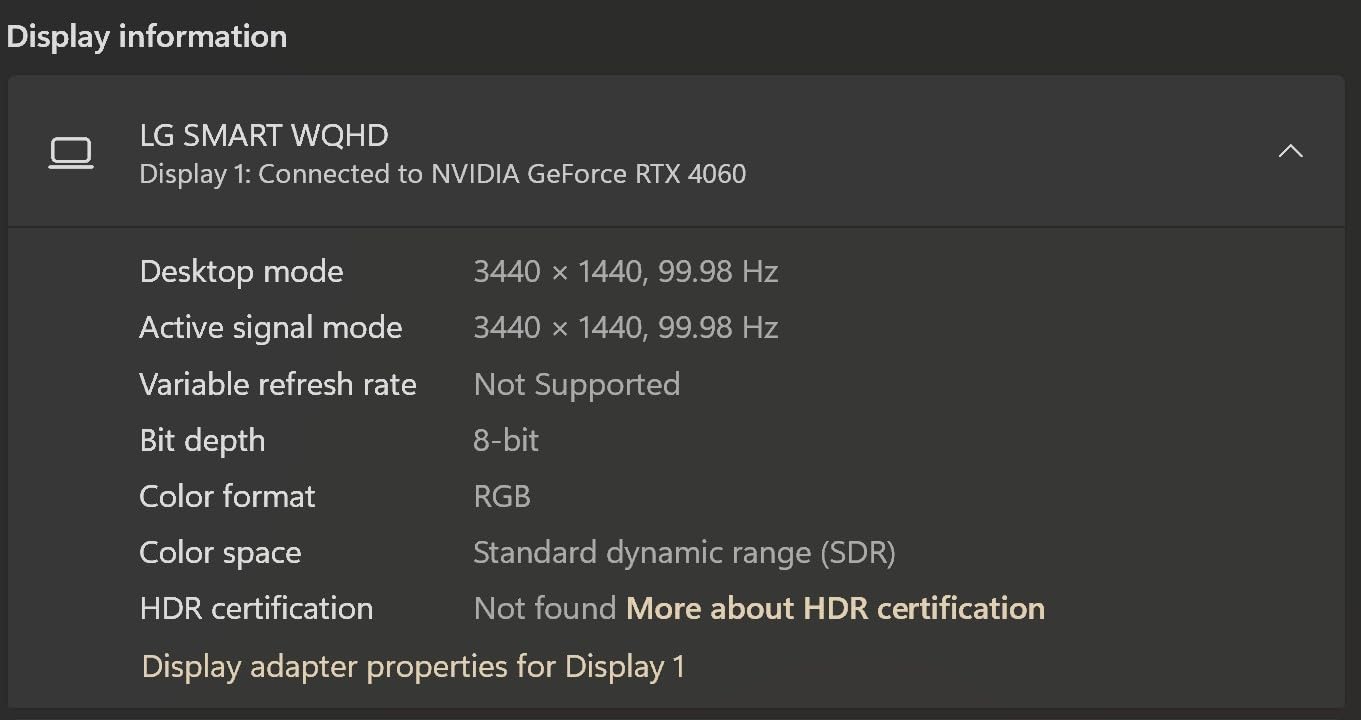The image size is (1361, 720).
Task: Select the Desktop mode label
Action: 241,272
